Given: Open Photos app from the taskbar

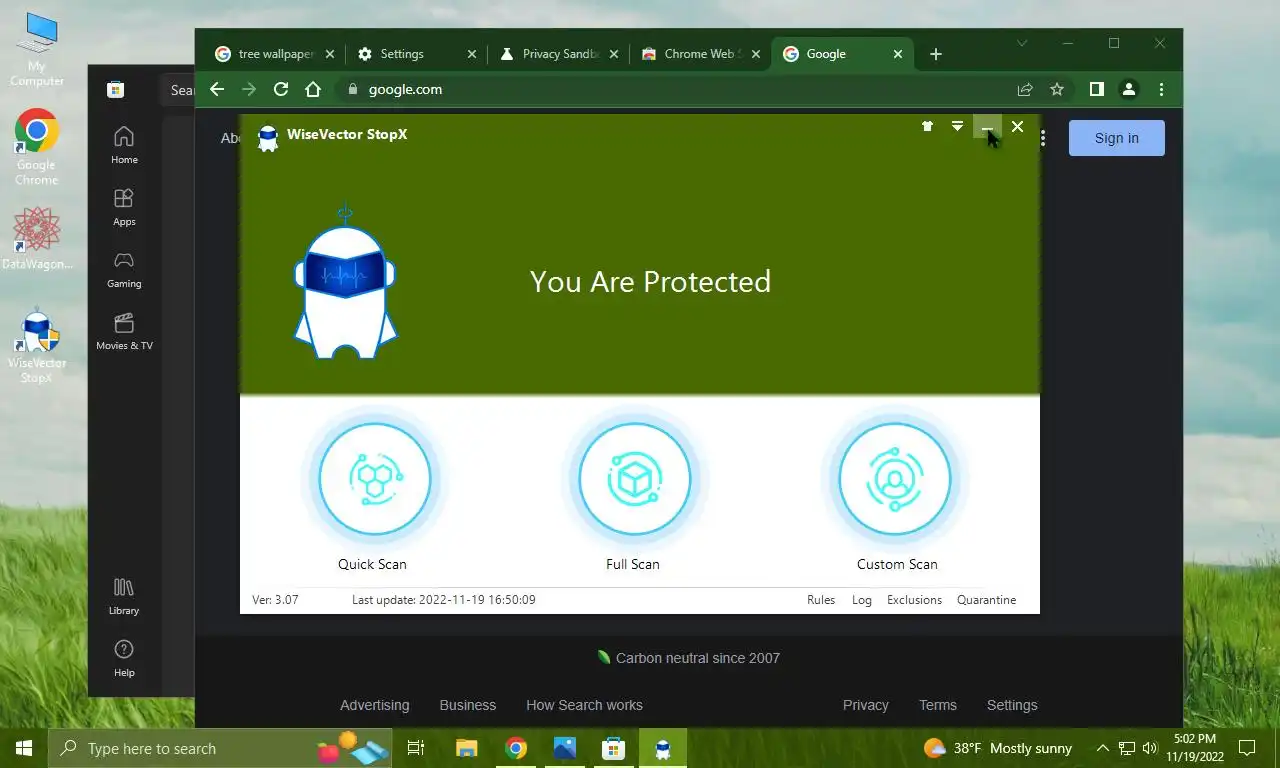Looking at the screenshot, I should [x=565, y=748].
